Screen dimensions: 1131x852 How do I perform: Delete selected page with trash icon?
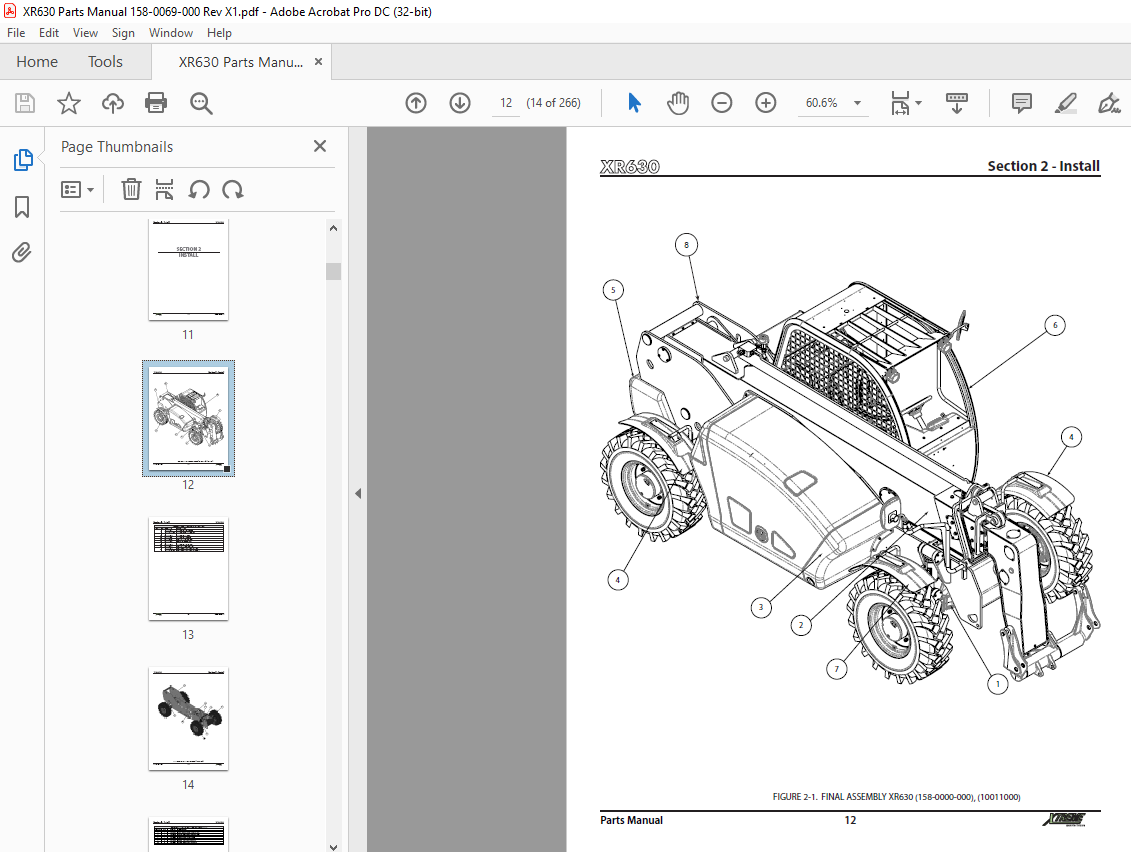tap(131, 190)
